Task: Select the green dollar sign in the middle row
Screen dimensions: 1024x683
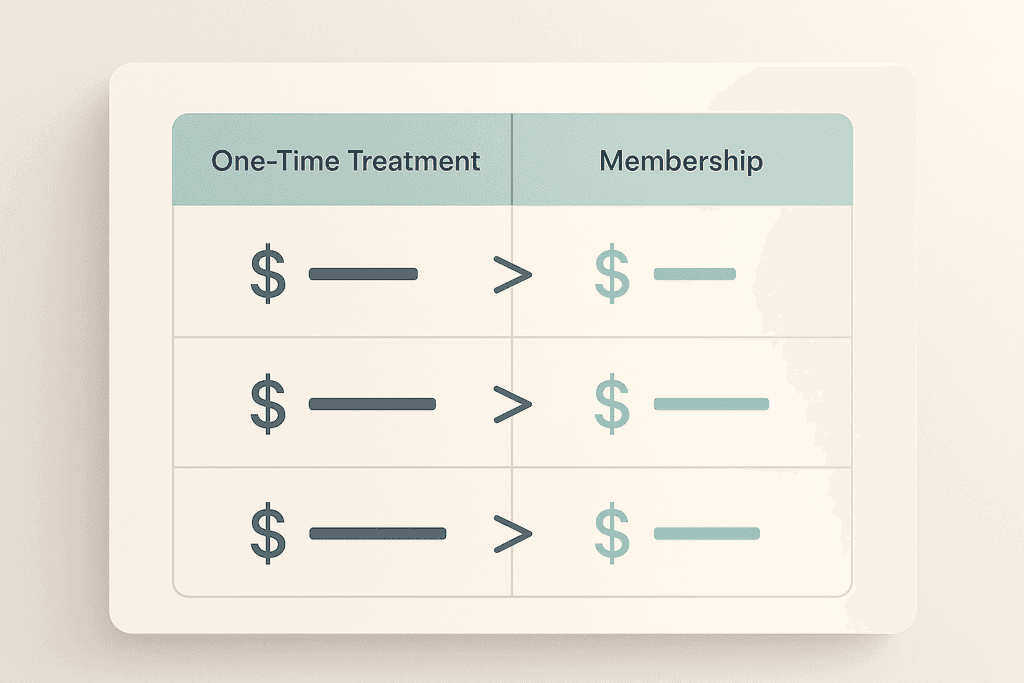Action: 612,404
